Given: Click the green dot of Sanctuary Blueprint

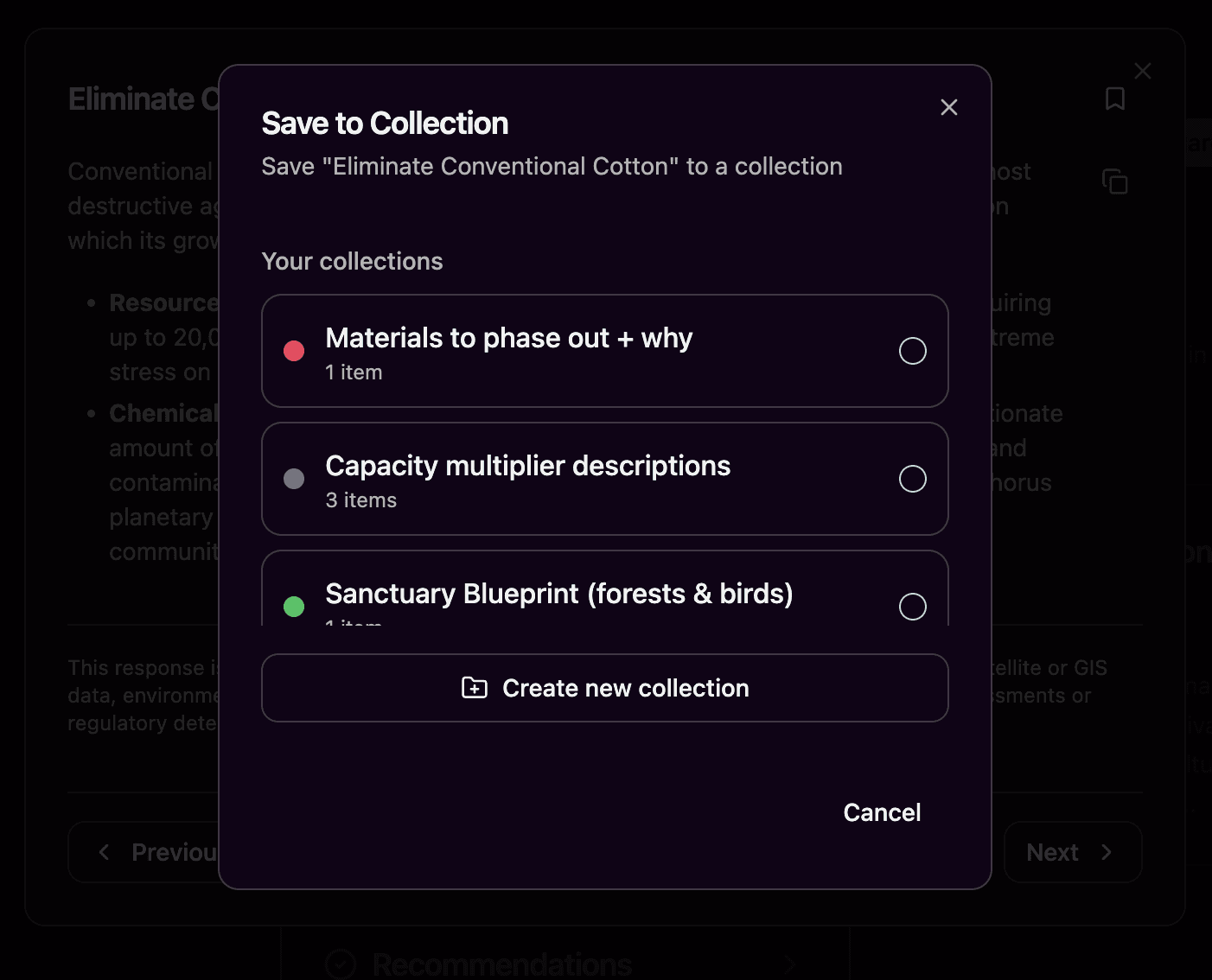Looking at the screenshot, I should [294, 607].
